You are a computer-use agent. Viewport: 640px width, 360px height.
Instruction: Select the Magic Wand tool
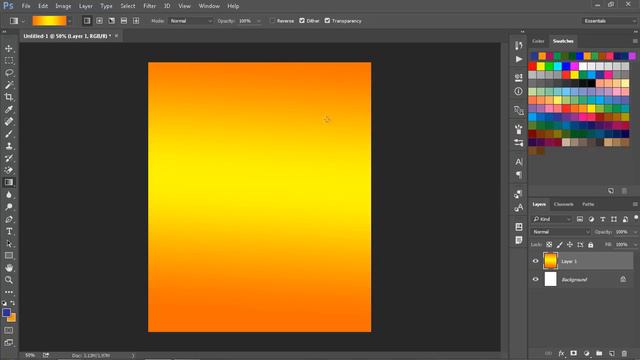(x=9, y=85)
